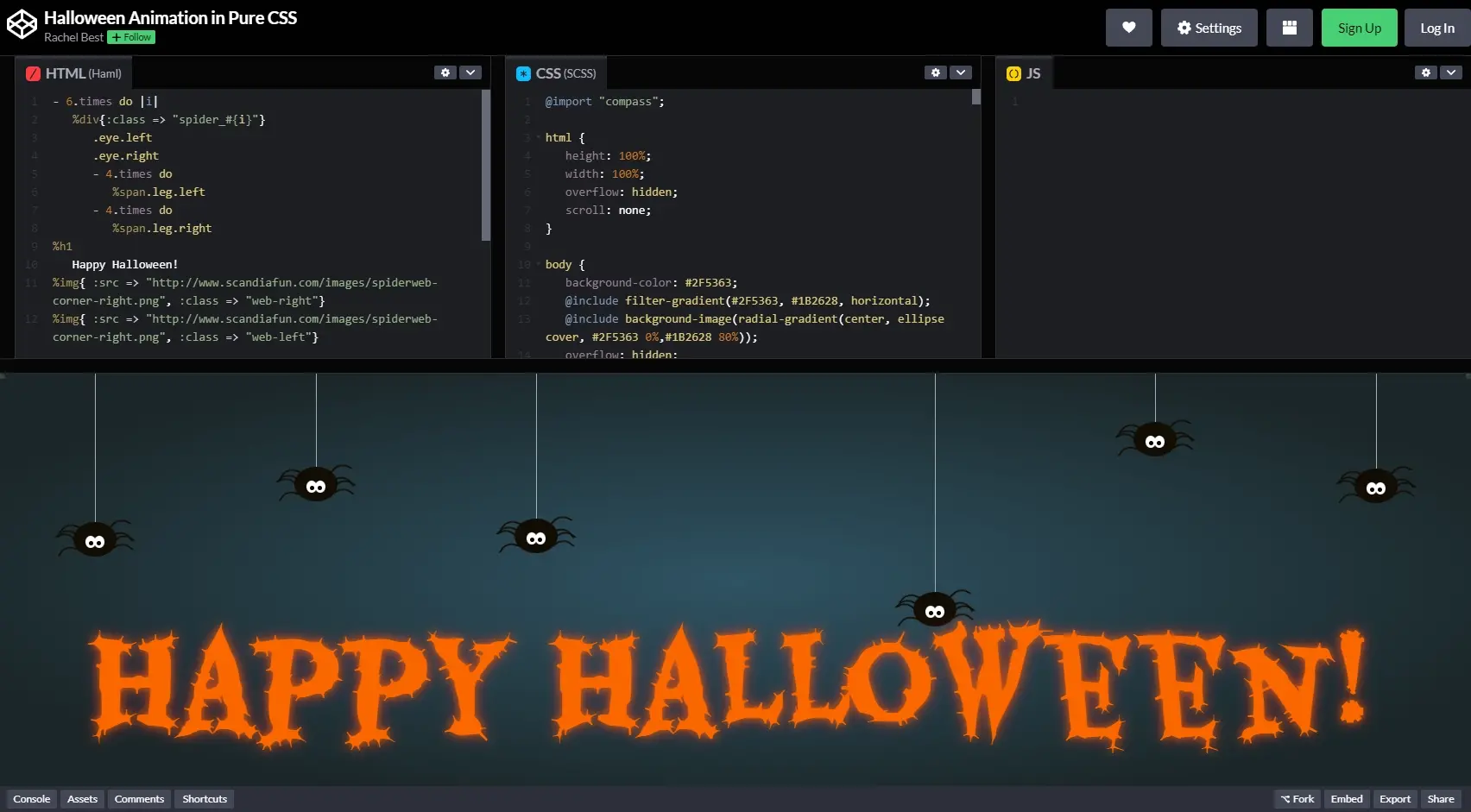Collapse the html rule fold arrow
The image size is (1471, 812).
[539, 138]
